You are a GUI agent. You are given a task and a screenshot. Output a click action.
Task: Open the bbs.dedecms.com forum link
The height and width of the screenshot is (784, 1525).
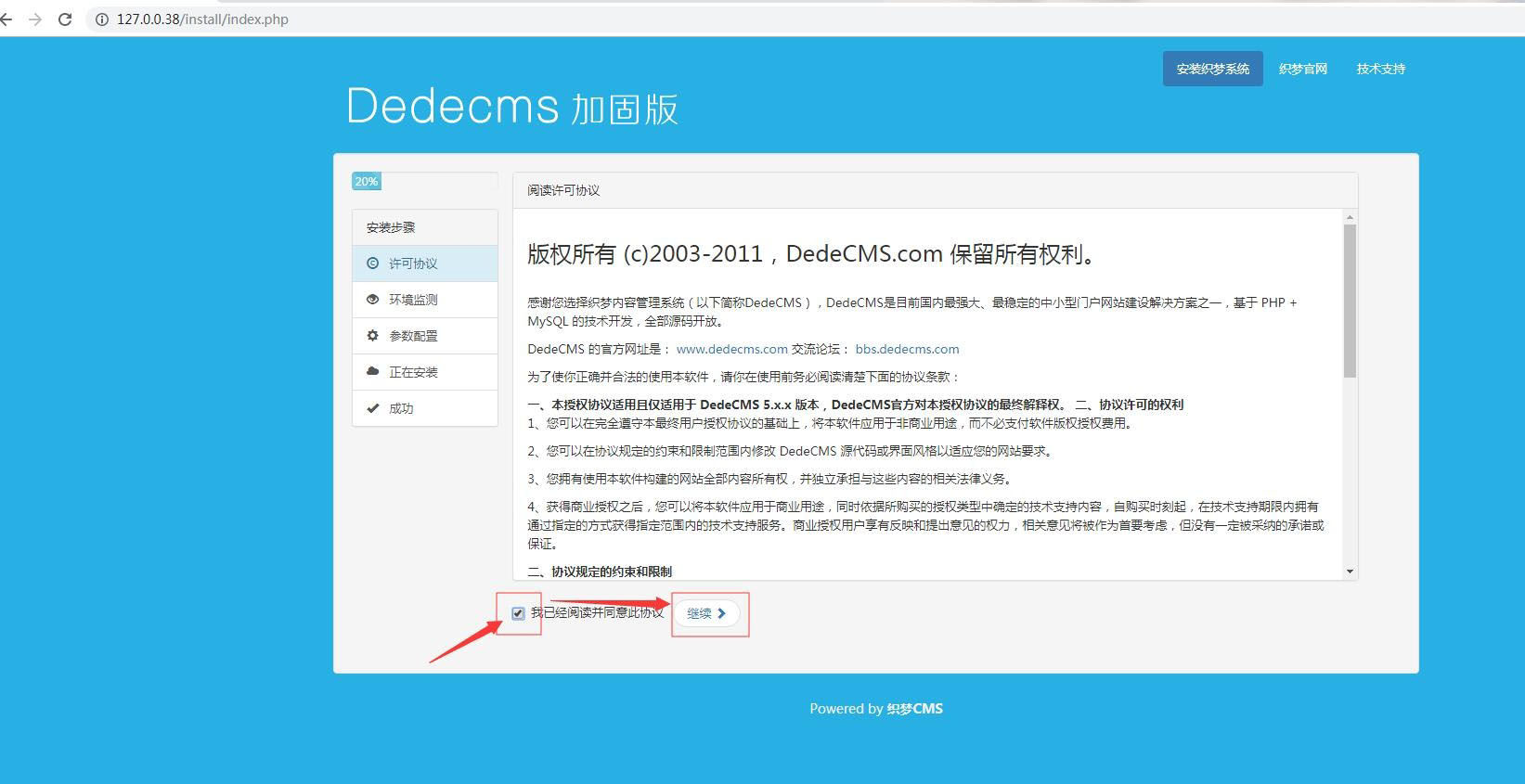click(907, 349)
